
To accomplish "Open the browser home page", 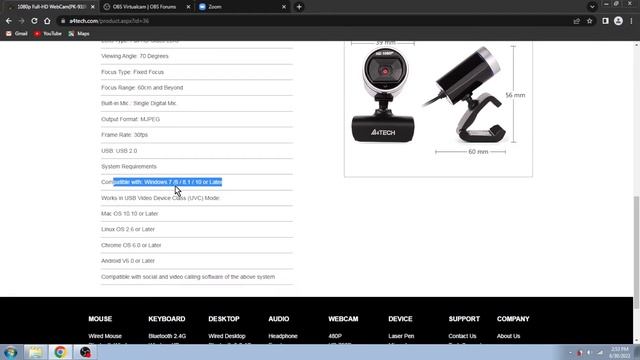I will (47, 21).
